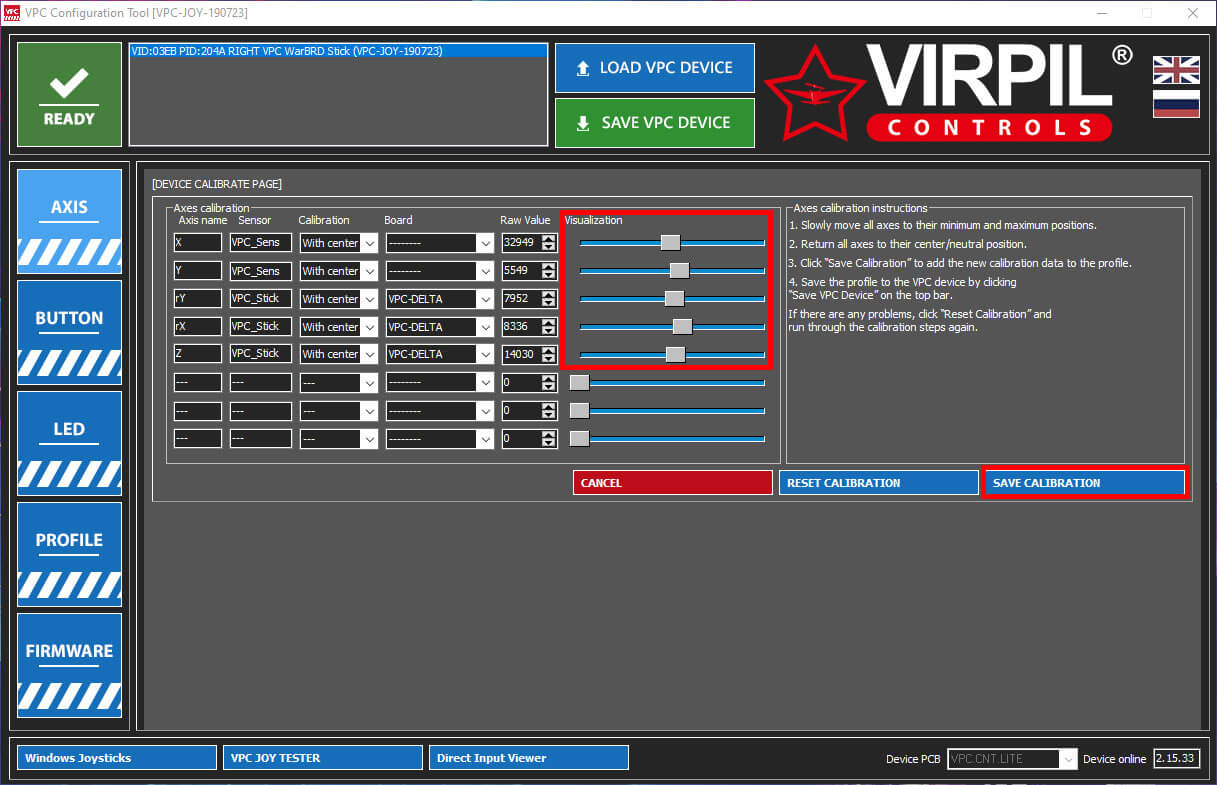Viewport: 1217px width, 785px height.
Task: Click LOAD VPC DEVICE button
Action: [x=655, y=68]
